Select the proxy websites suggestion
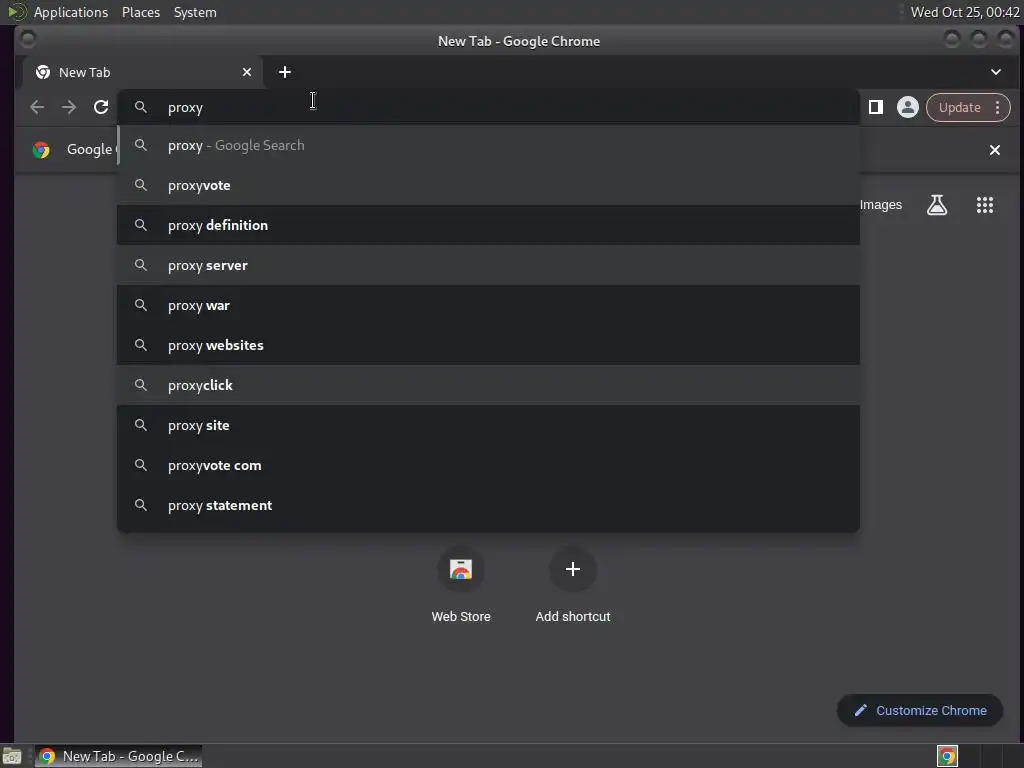The image size is (1024, 768). click(x=488, y=345)
